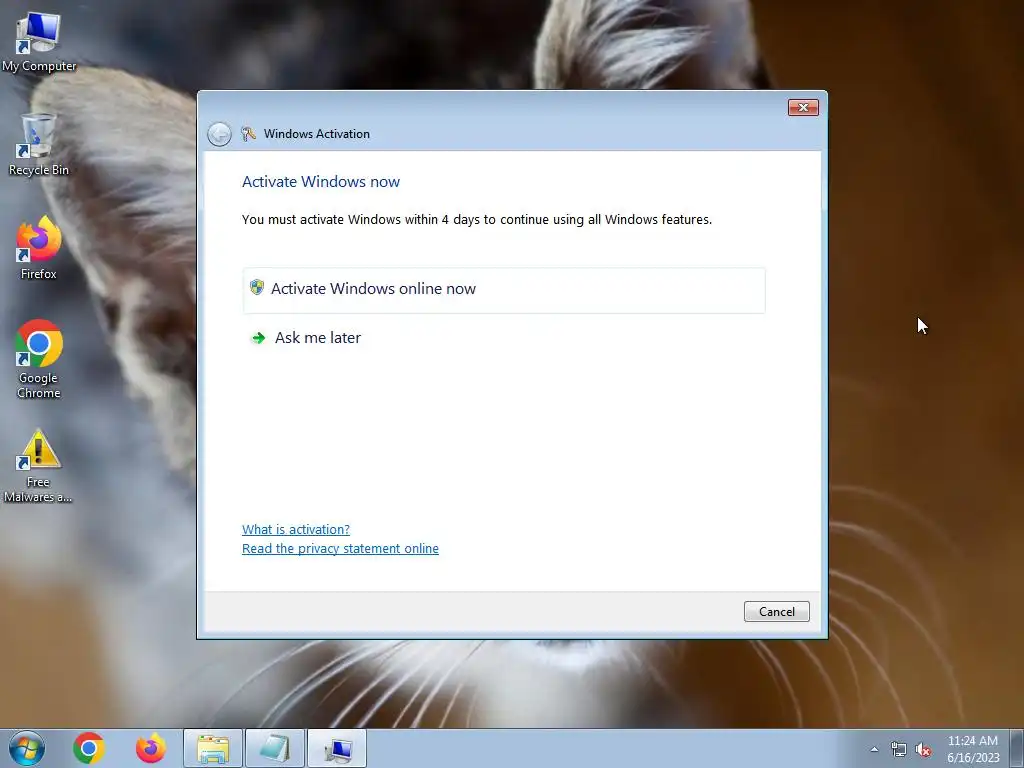The height and width of the screenshot is (768, 1024).
Task: Click the shield icon beside Activate Windows online
Action: click(257, 287)
